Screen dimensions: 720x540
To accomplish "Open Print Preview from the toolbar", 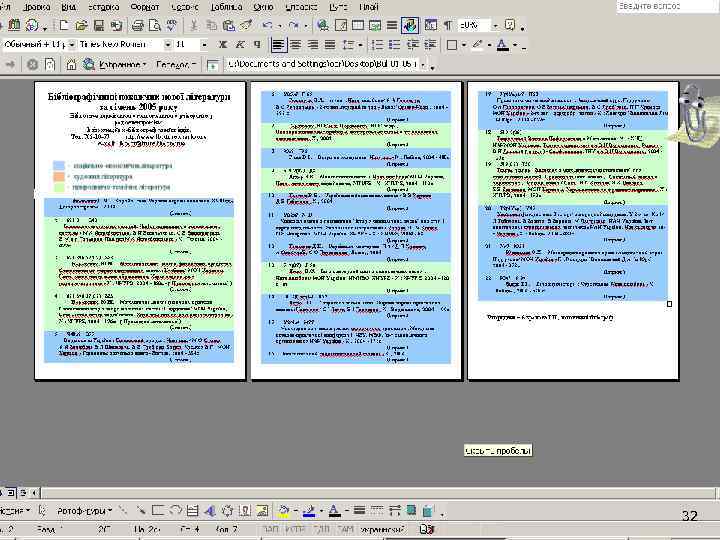I will (155, 26).
